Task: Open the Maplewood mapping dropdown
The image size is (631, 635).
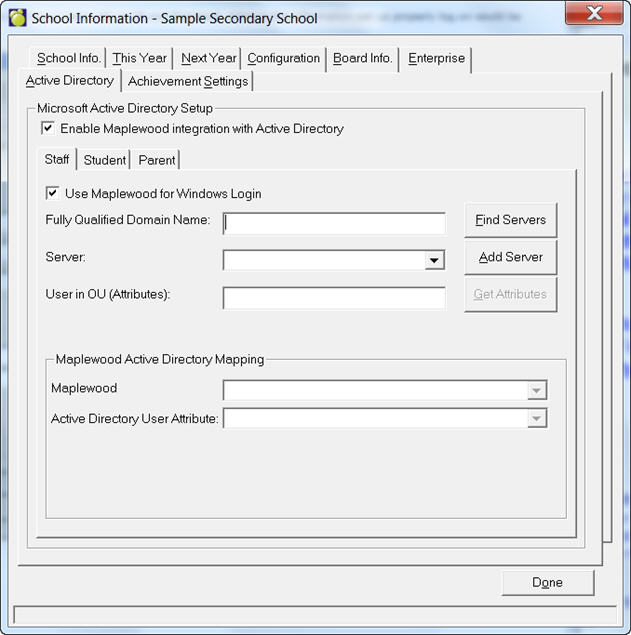Action: pos(537,390)
